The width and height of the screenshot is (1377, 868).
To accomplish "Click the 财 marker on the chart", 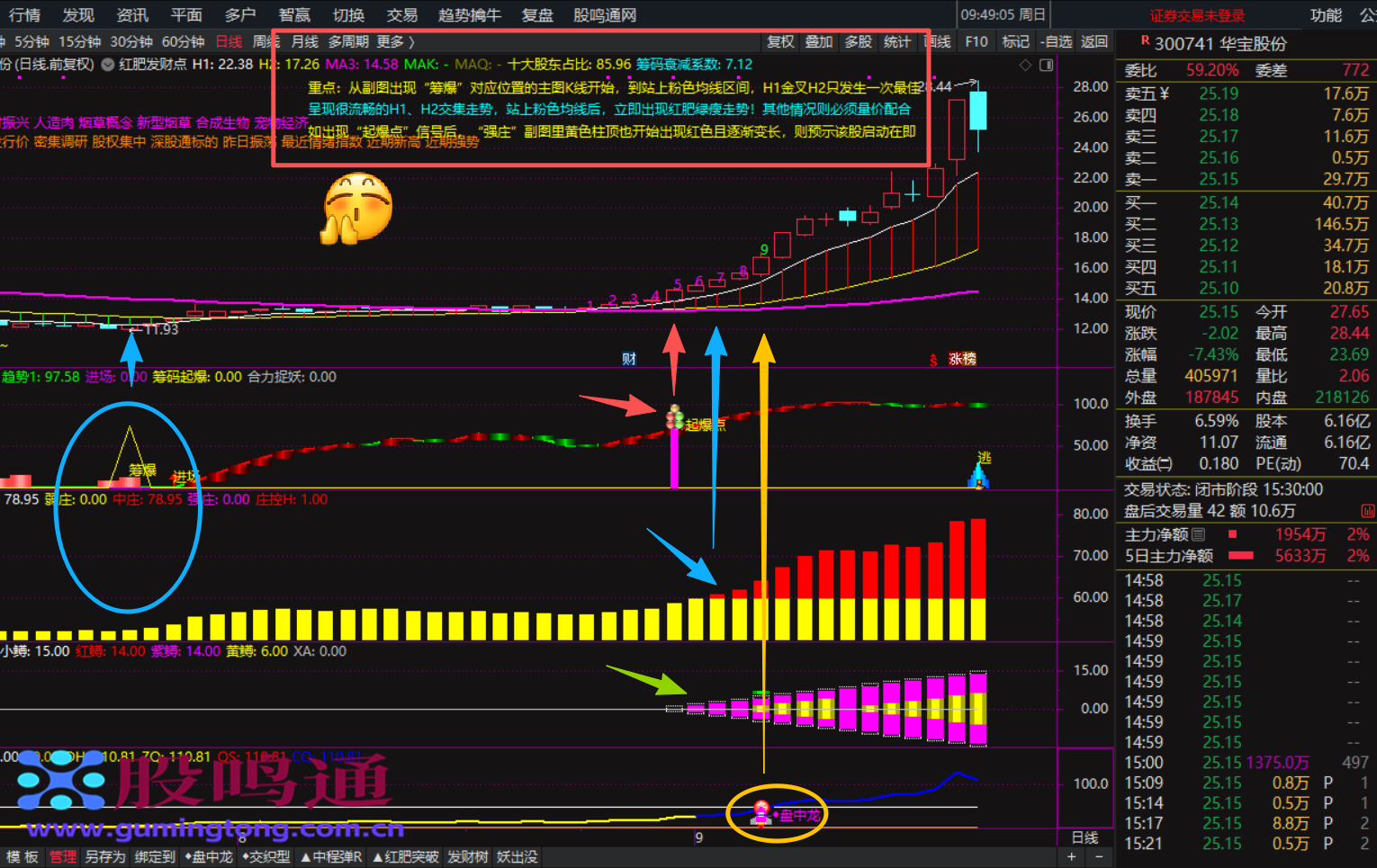I will pos(629,359).
